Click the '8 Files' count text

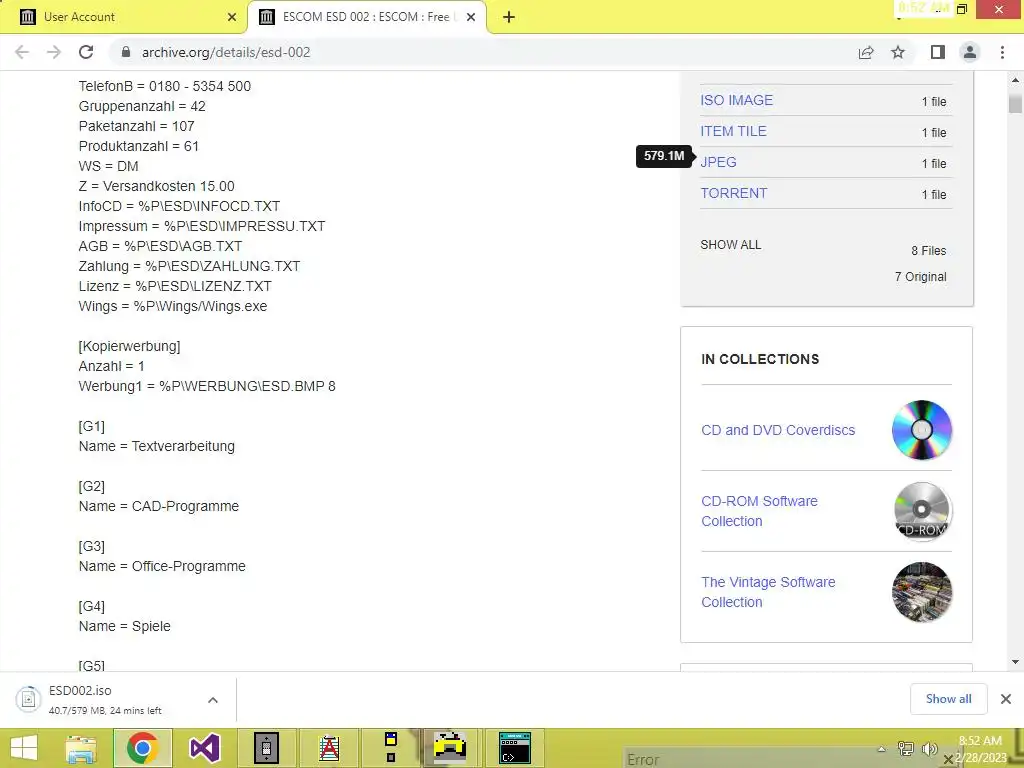click(929, 251)
